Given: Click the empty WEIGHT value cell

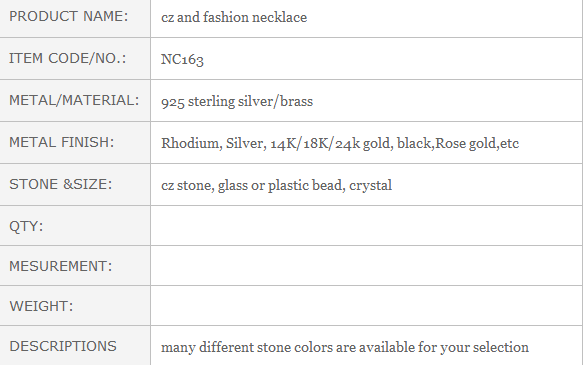Looking at the screenshot, I should click(366, 306).
